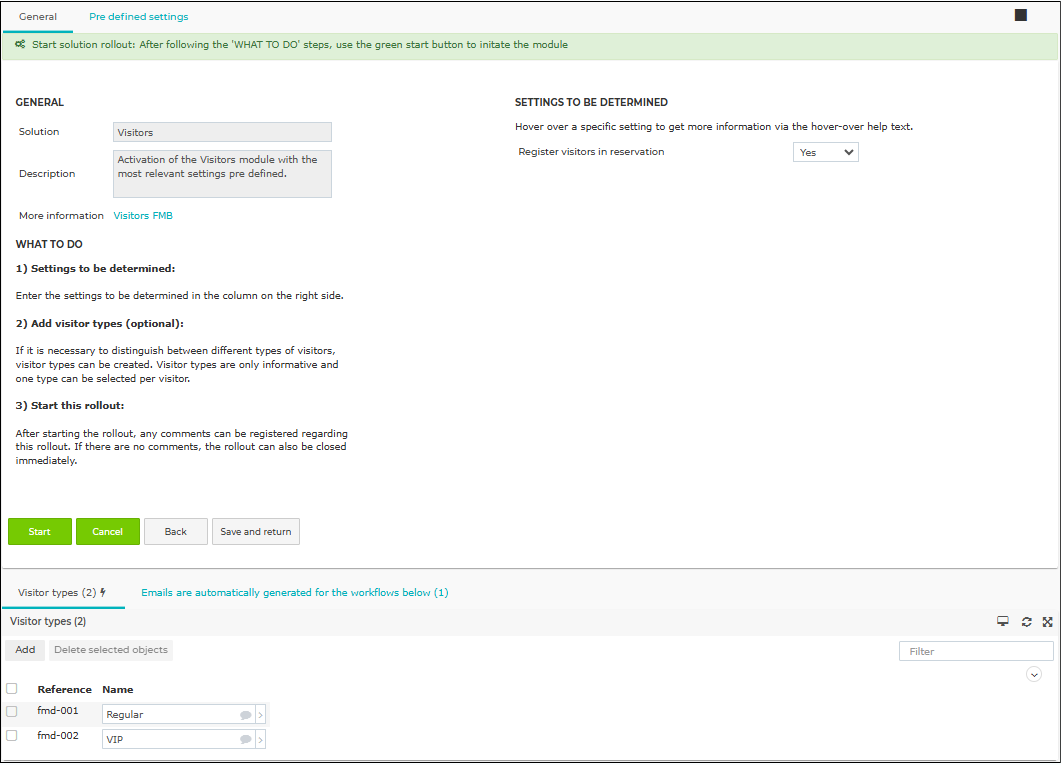Open the display options monitor icon

point(1003,622)
